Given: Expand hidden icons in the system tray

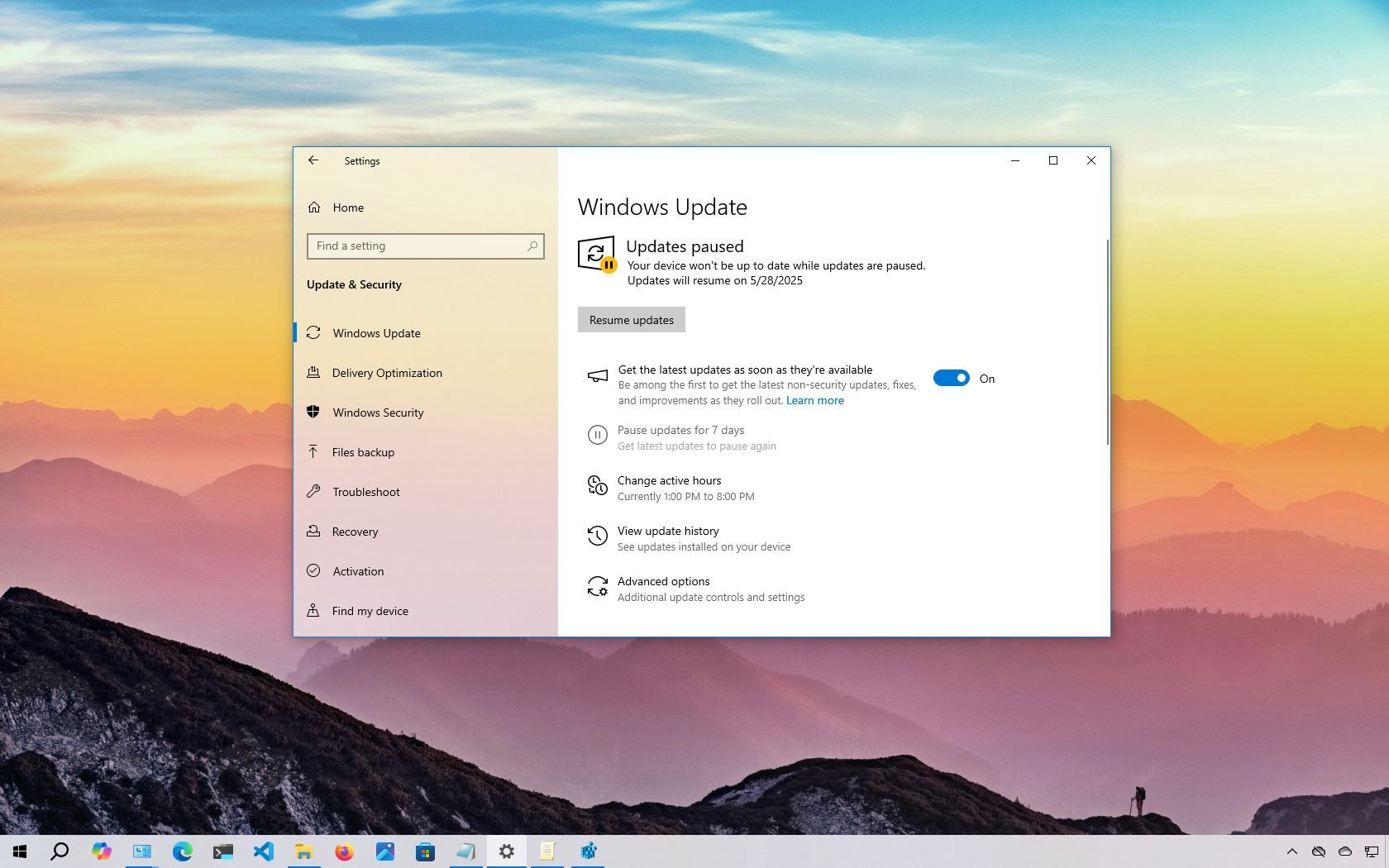Looking at the screenshot, I should tap(1294, 851).
